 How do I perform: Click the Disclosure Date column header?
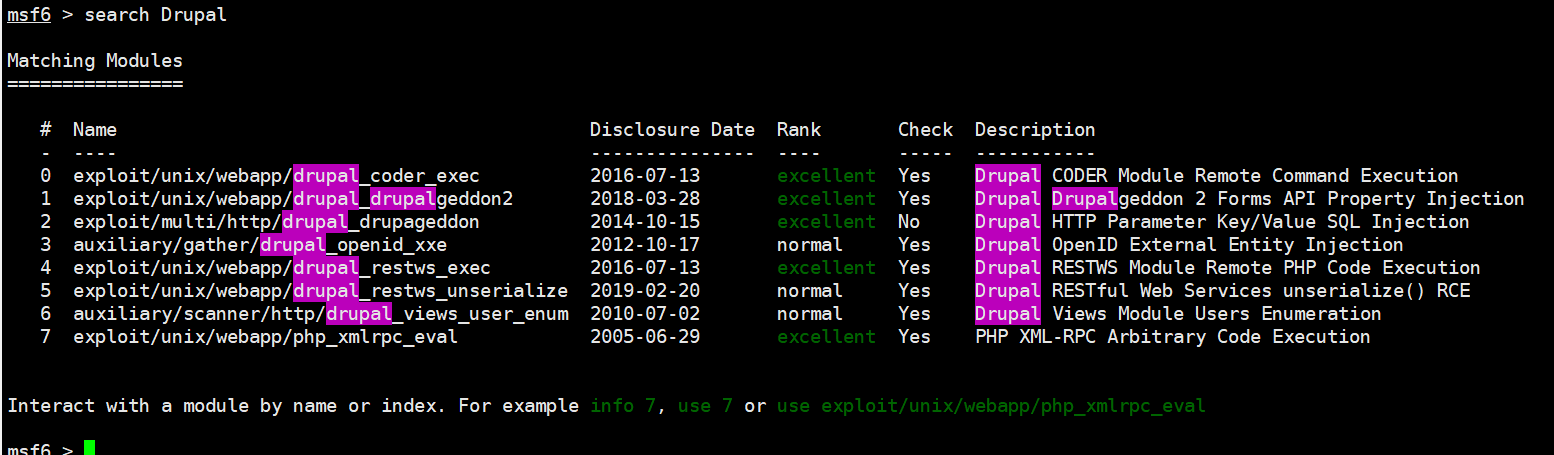click(672, 130)
